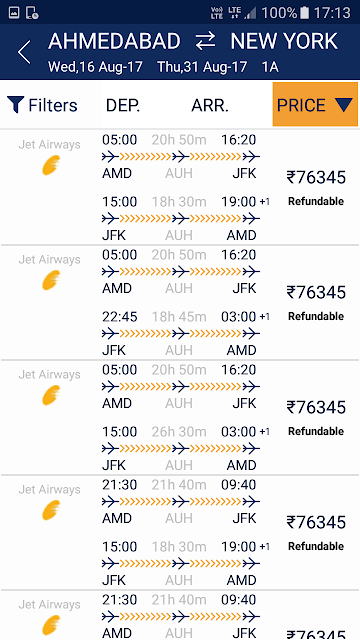Tap Jet Airways logo in third result

point(51,396)
